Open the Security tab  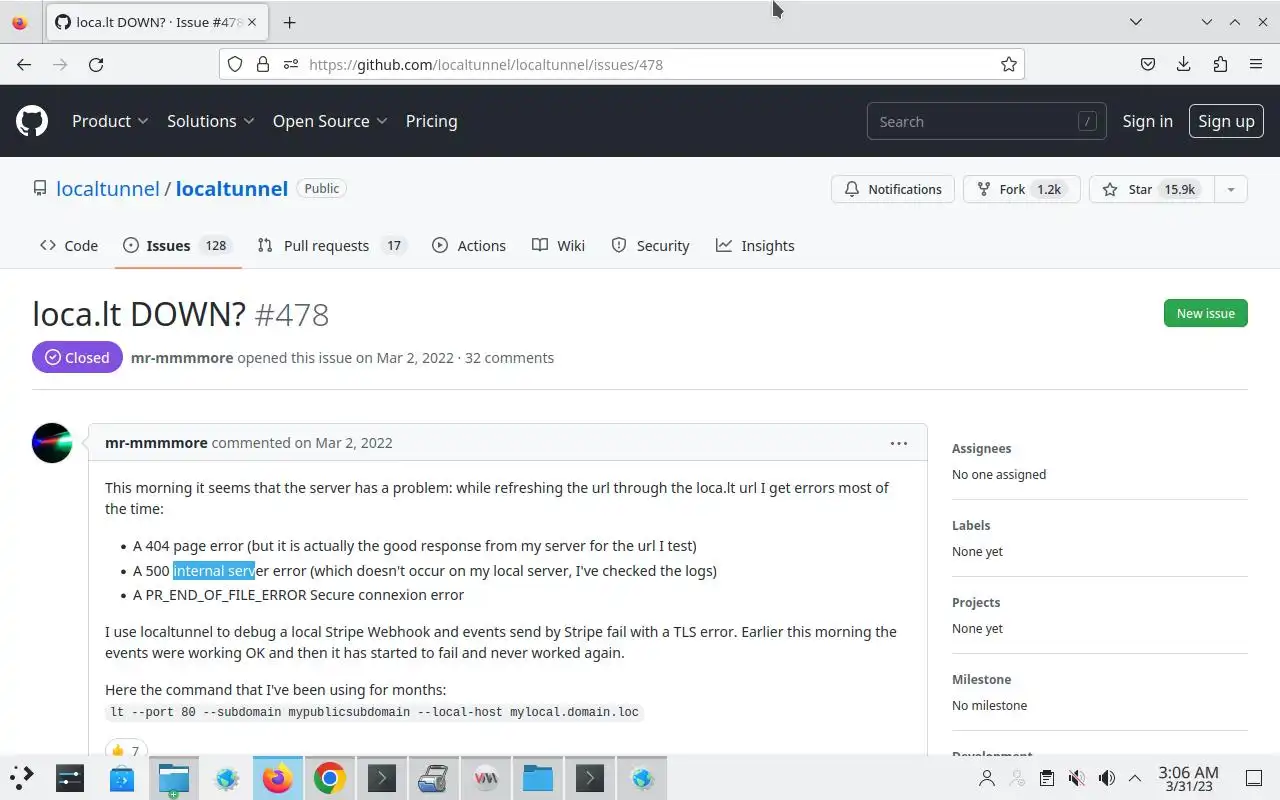(x=651, y=246)
